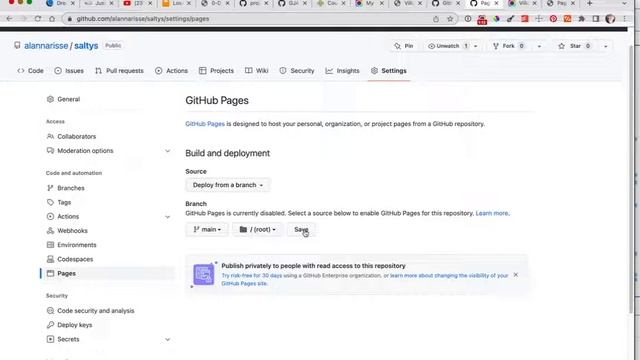This screenshot has width=640, height=360.
Task: Open Code security and analysis settings
Action: tap(96, 311)
